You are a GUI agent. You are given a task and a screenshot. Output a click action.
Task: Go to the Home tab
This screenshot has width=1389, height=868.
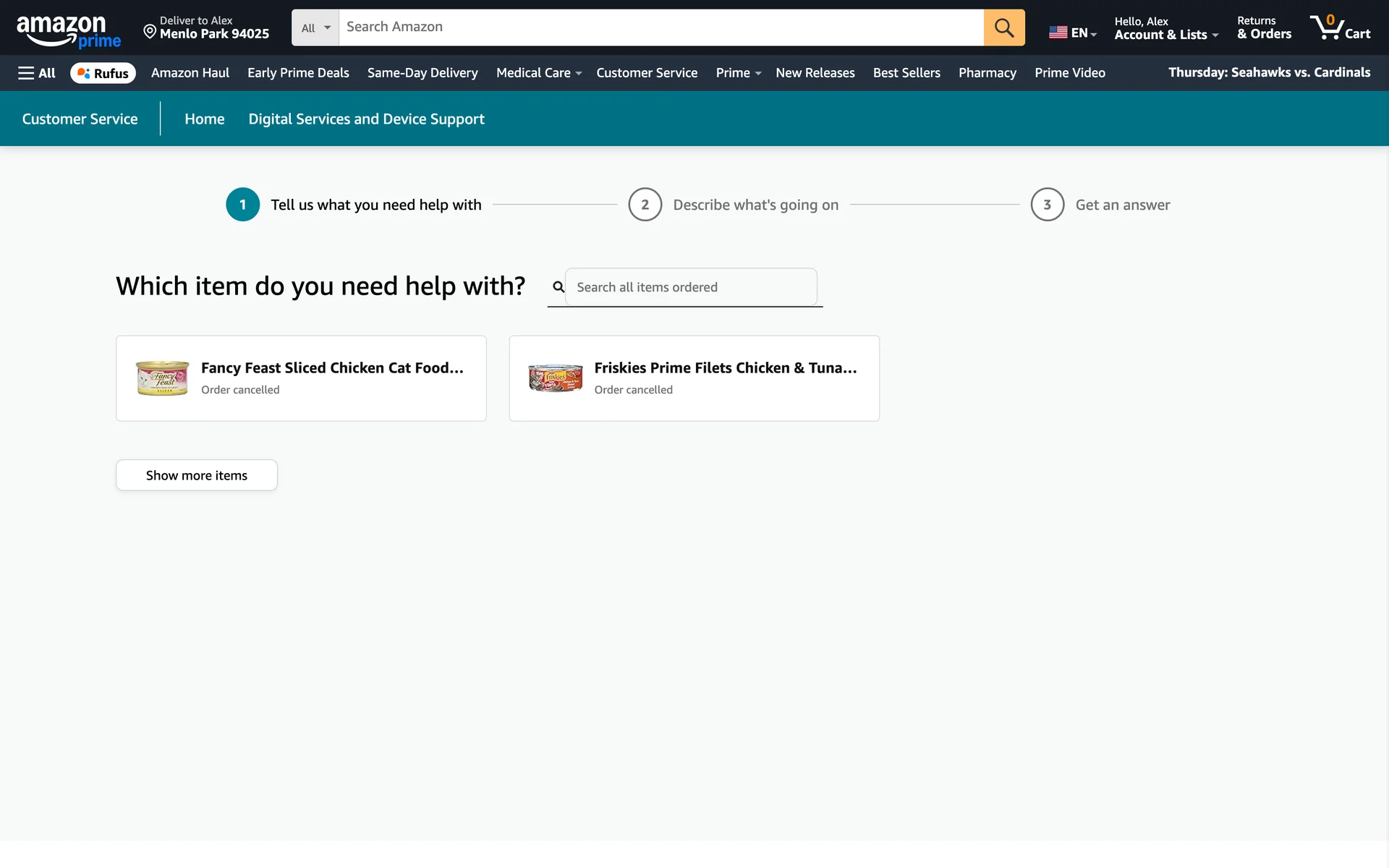(204, 119)
